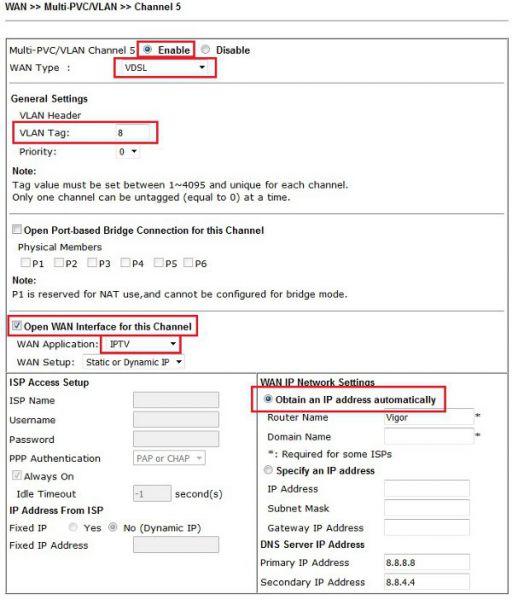The height and width of the screenshot is (600, 512).
Task: Uncheck Open WAN Interface for this Channel
Action: (x=17, y=326)
